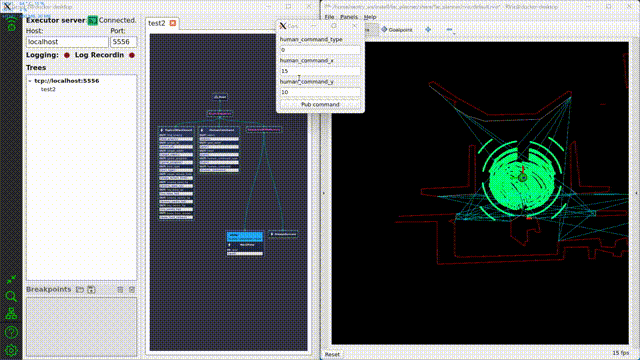The height and width of the screenshot is (360, 640).
Task: Click the Port 5556 field
Action: (x=124, y=42)
